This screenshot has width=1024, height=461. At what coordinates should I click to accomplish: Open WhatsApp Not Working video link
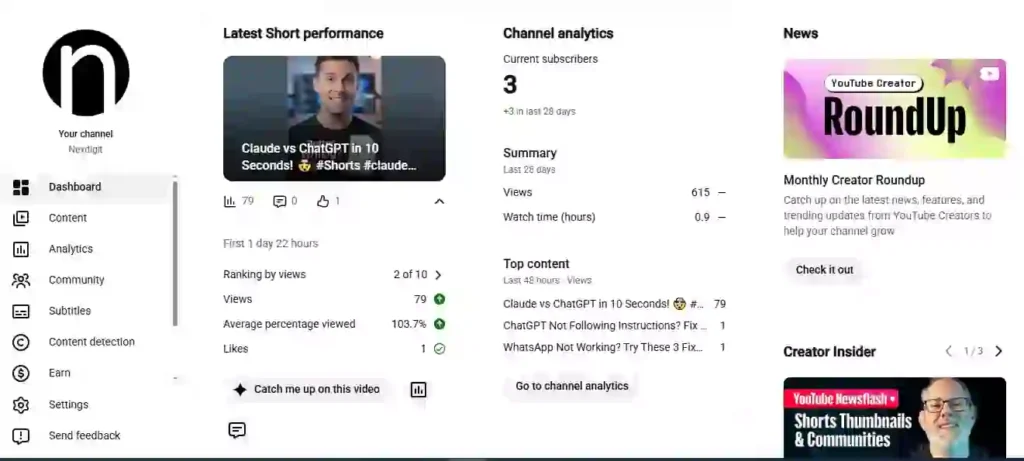603,347
